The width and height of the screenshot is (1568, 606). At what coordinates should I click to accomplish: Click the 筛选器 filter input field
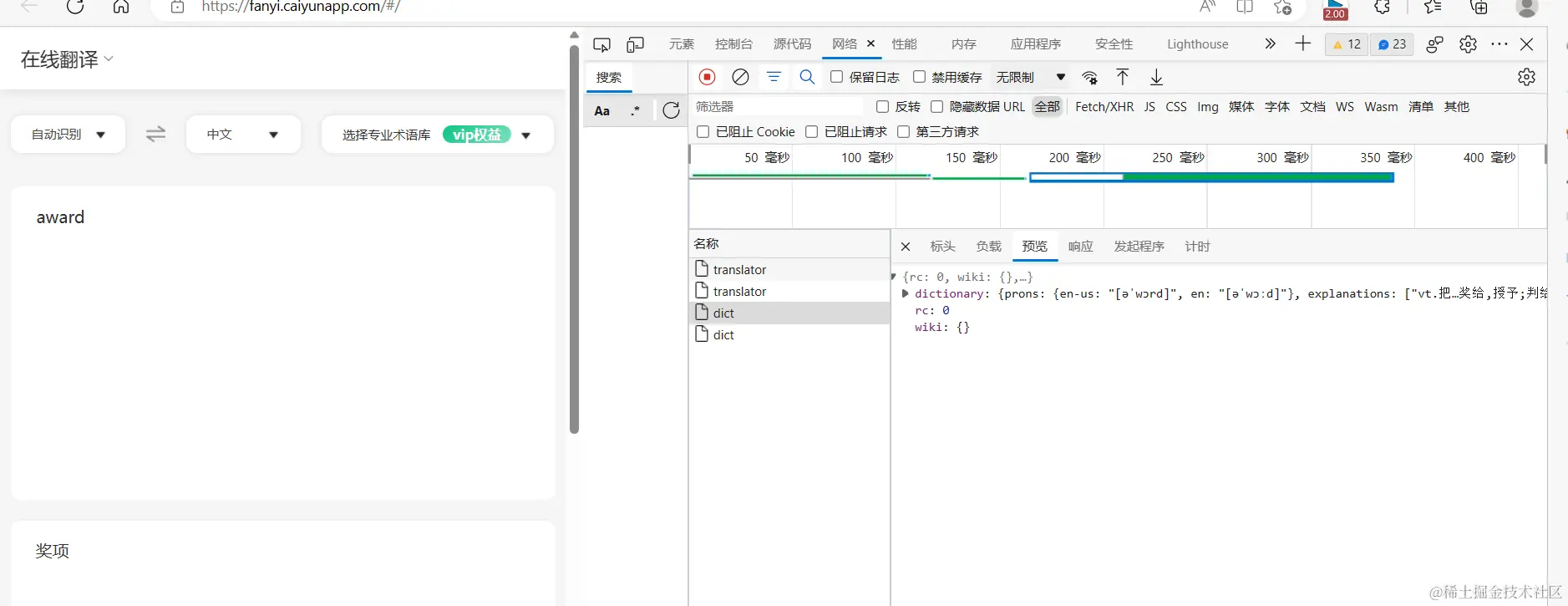[777, 107]
